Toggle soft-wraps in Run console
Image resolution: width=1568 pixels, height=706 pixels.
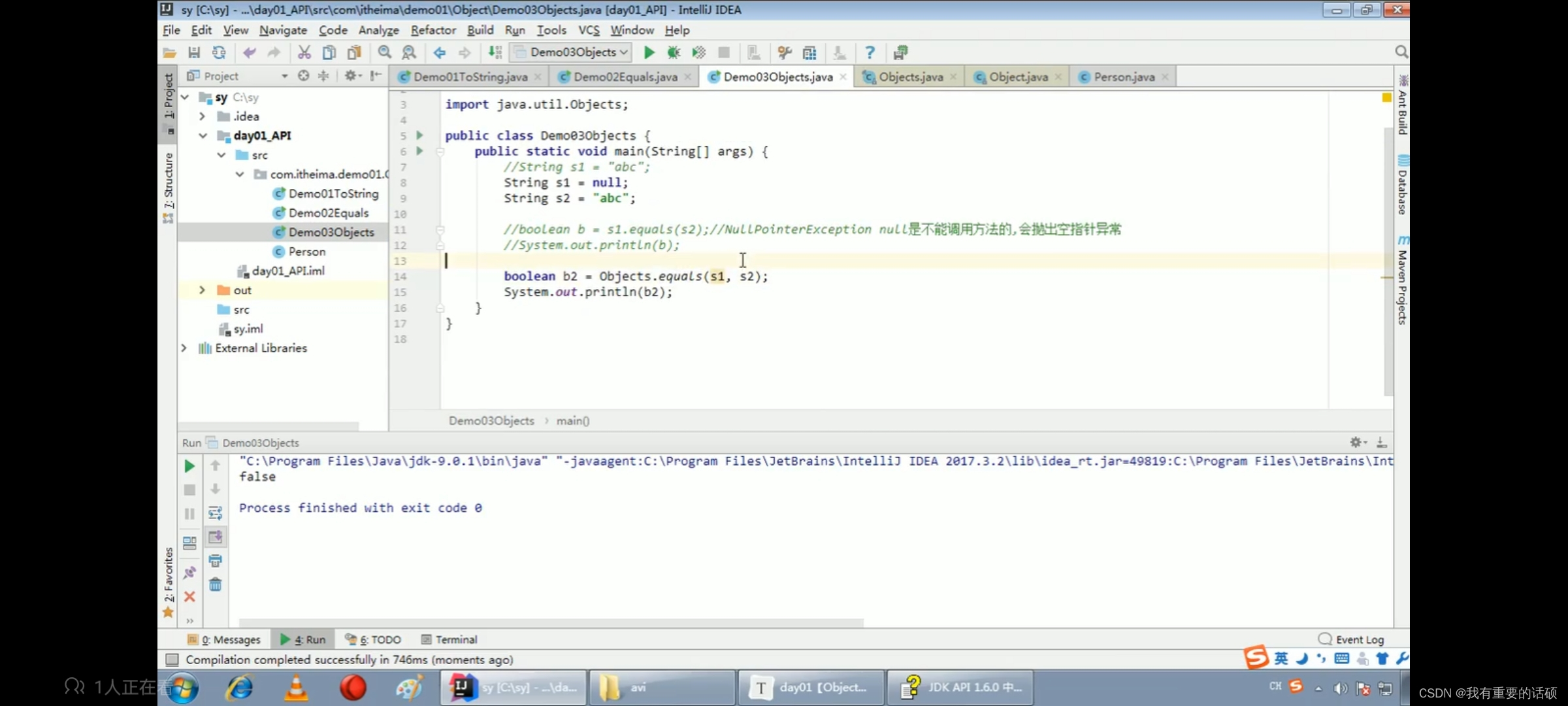coord(215,513)
